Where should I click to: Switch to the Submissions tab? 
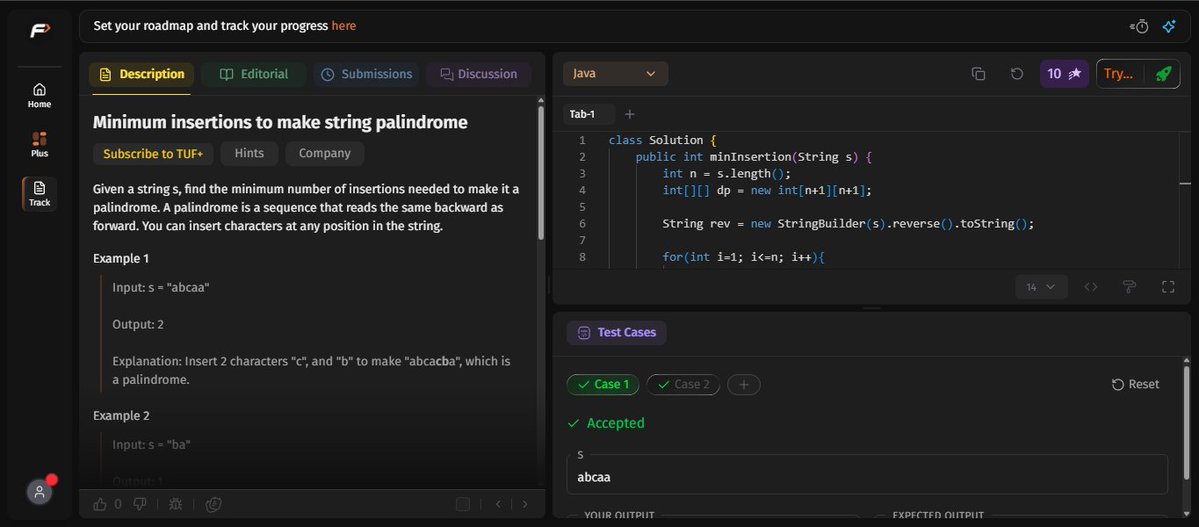(x=366, y=74)
